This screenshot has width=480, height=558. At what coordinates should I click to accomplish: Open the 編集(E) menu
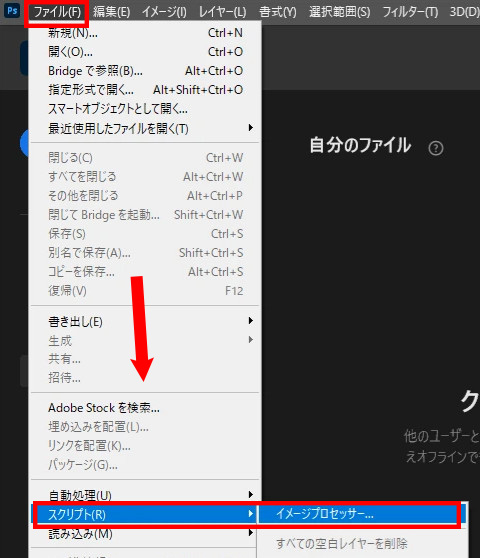point(111,12)
